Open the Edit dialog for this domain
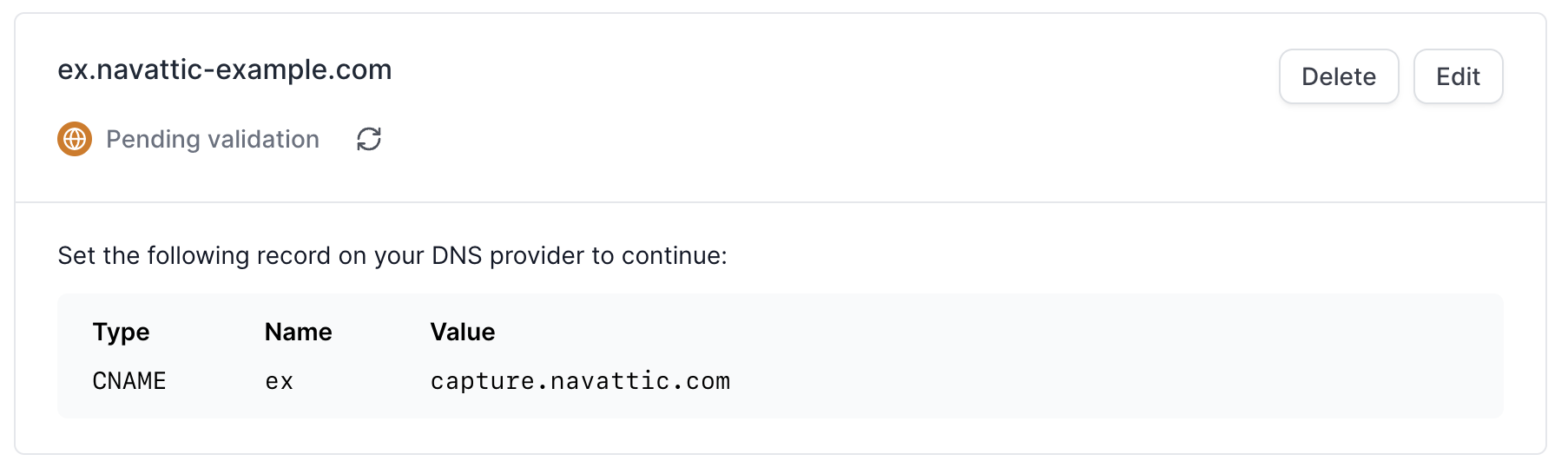The height and width of the screenshot is (474, 1568). pos(1459,76)
